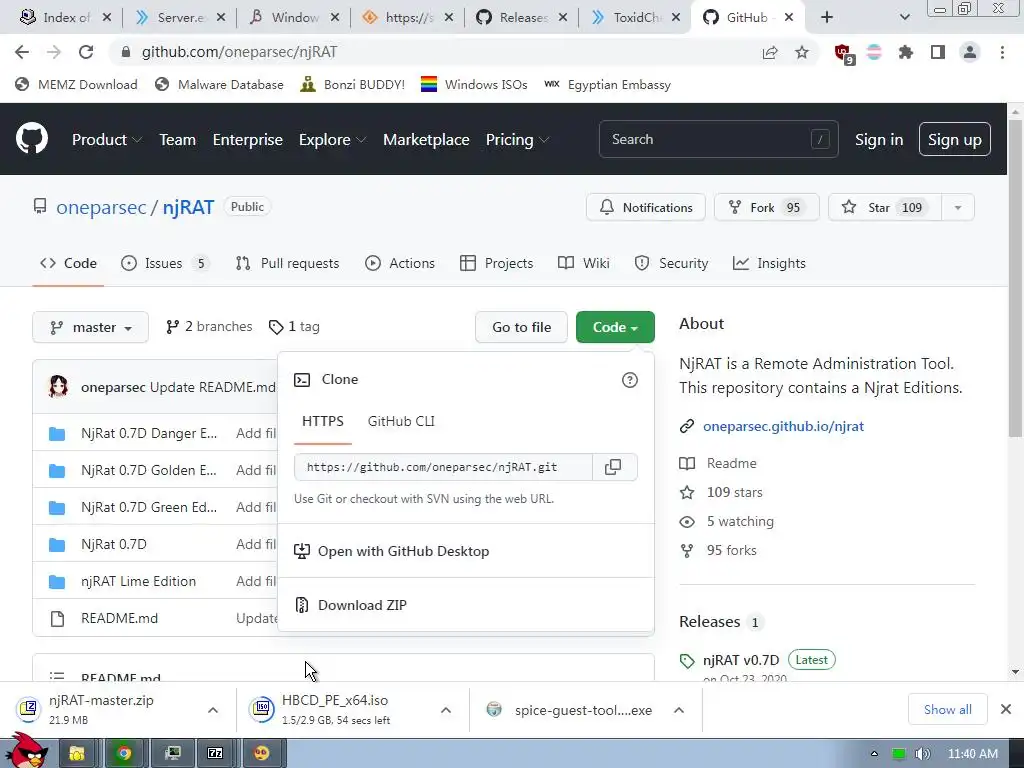The width and height of the screenshot is (1024, 768).
Task: Switch to the Issues tab
Action: 165,263
